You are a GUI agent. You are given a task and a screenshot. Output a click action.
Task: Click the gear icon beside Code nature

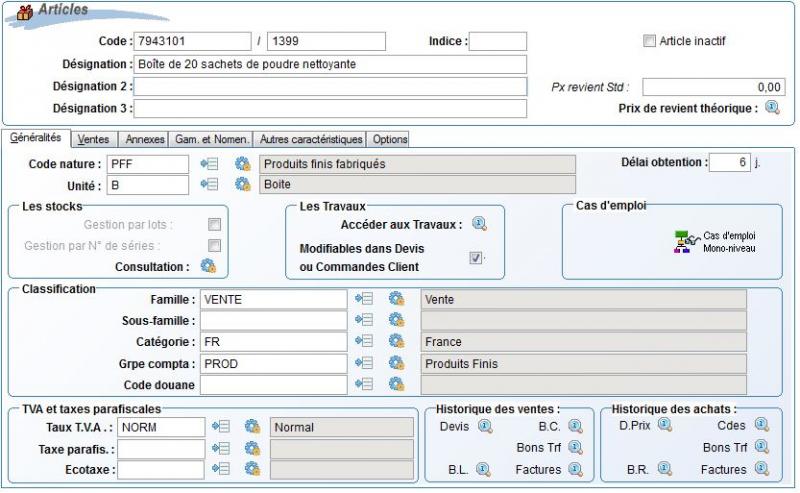click(242, 164)
